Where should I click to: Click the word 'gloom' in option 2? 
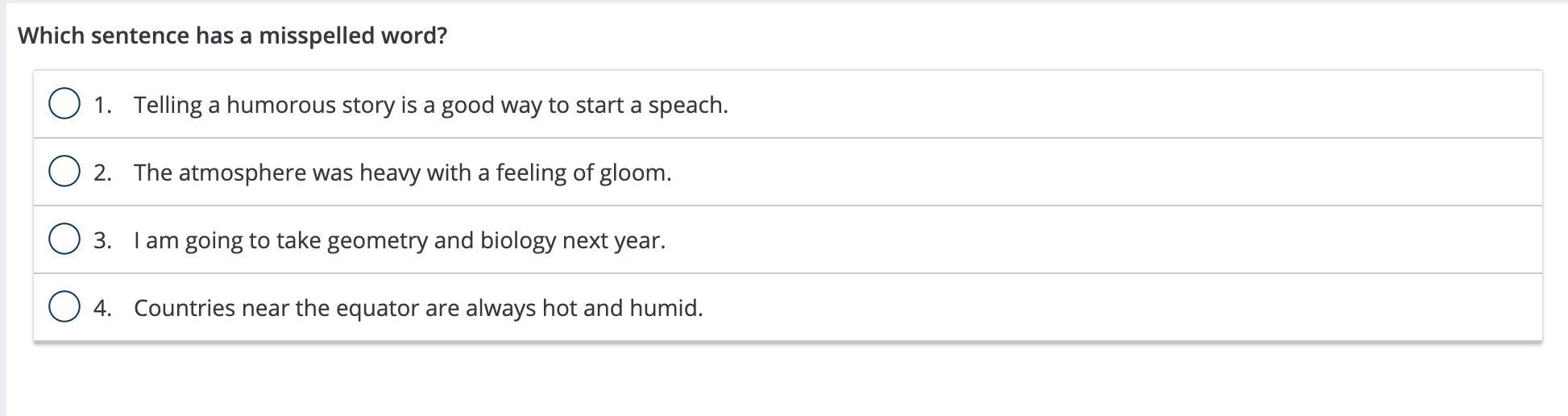[x=633, y=173]
